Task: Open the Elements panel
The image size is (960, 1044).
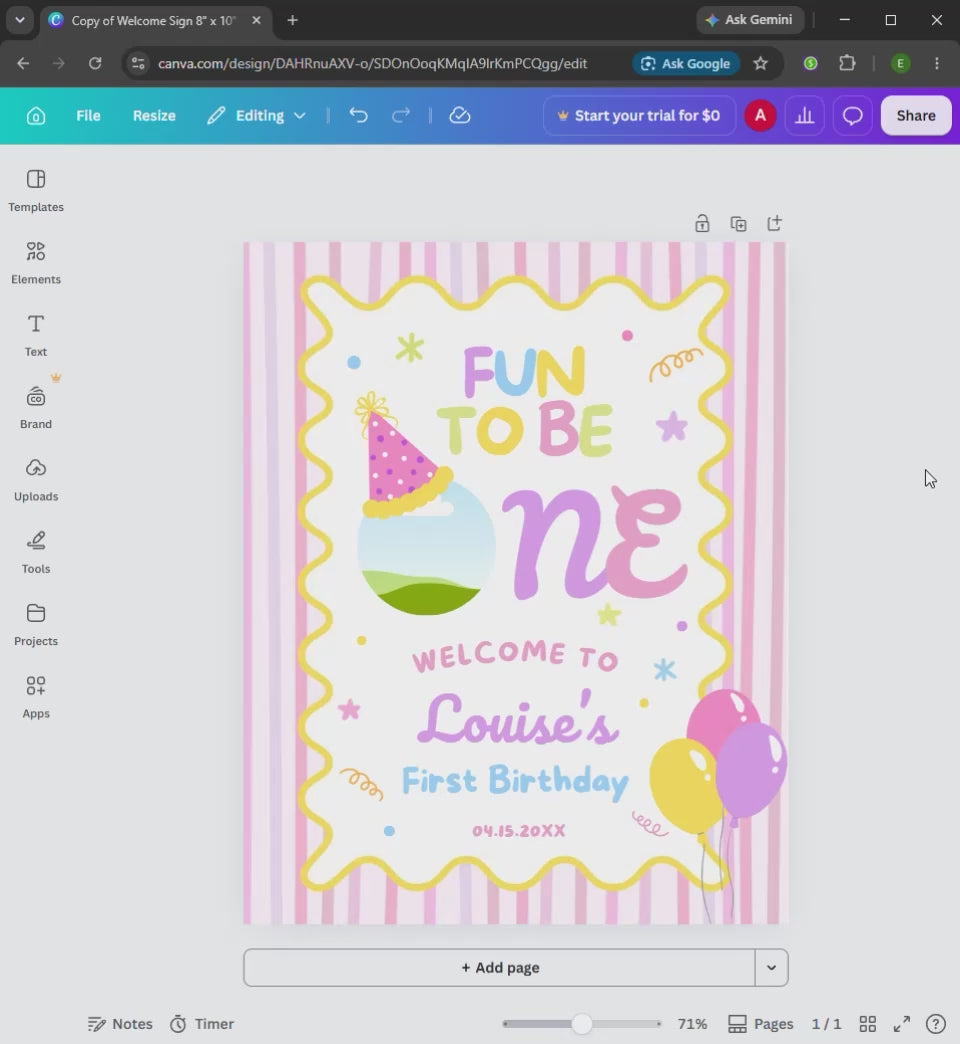Action: coord(36,263)
